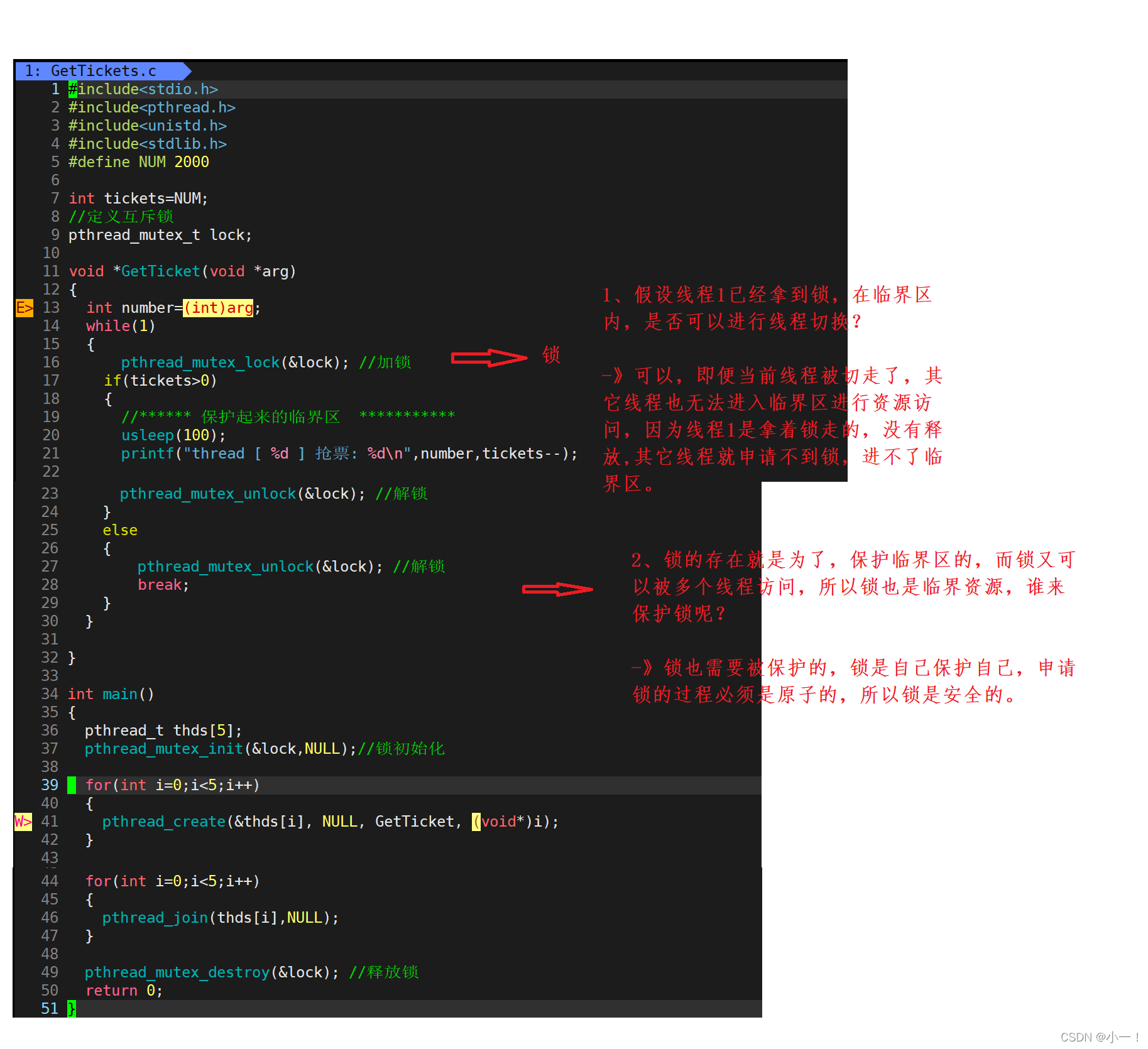Click the critical-section comment on line 19
This screenshot has width=1148, height=1049.
pos(288,417)
